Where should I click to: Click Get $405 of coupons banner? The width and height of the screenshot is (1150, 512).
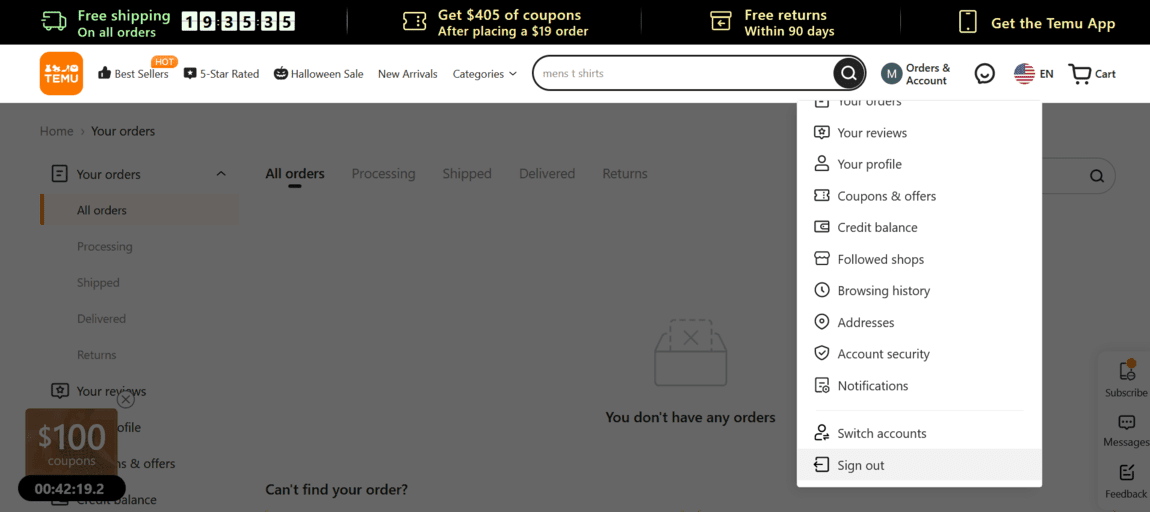click(496, 22)
